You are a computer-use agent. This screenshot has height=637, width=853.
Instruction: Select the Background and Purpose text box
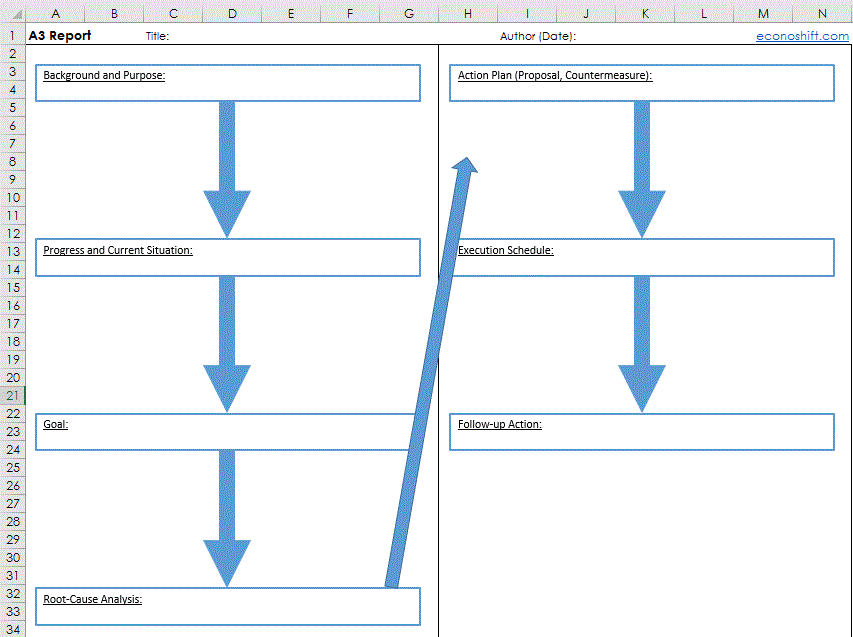point(228,83)
